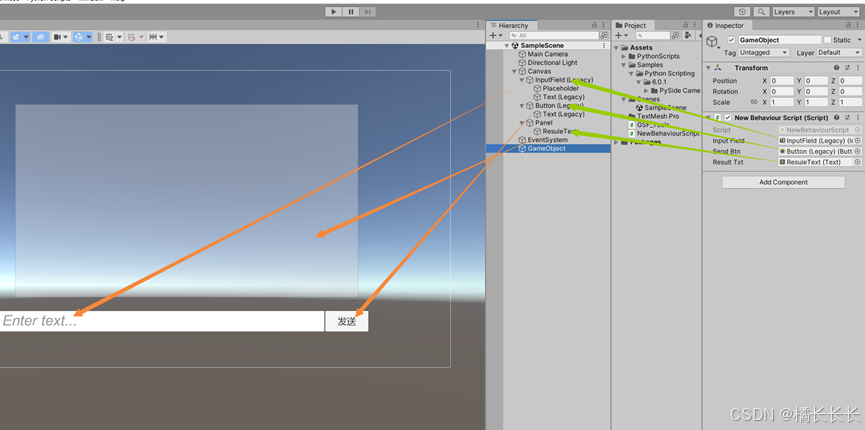Collapse the Assets folder in Project
Viewport: 865px width, 430px height.
coord(617,47)
